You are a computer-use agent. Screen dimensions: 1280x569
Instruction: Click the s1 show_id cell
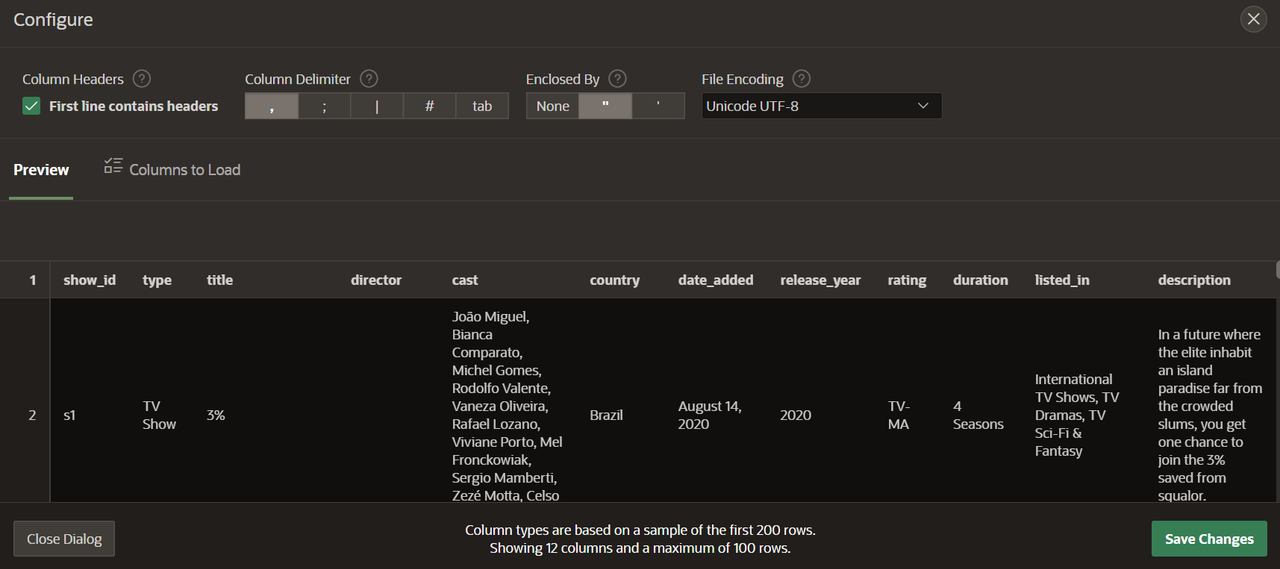click(x=69, y=415)
